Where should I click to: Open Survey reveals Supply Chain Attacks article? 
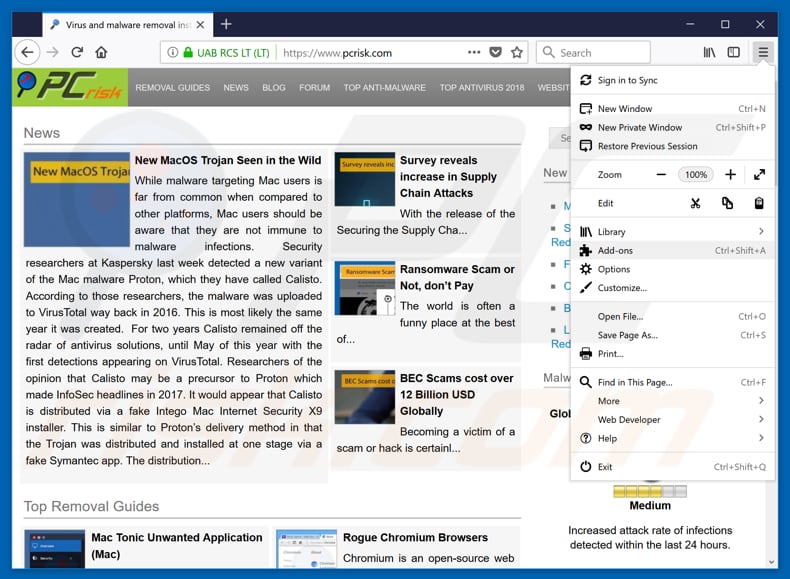pyautogui.click(x=448, y=177)
